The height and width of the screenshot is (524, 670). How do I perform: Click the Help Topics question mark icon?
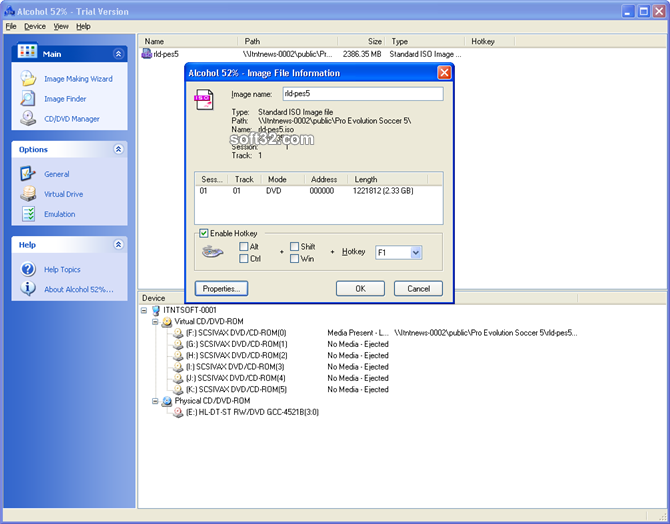28,269
